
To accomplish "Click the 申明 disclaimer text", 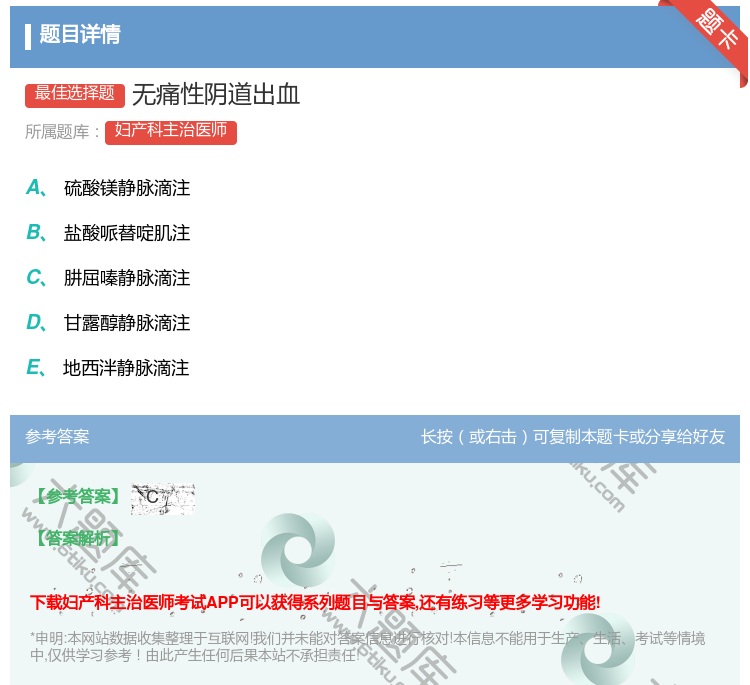I will pos(367,646).
